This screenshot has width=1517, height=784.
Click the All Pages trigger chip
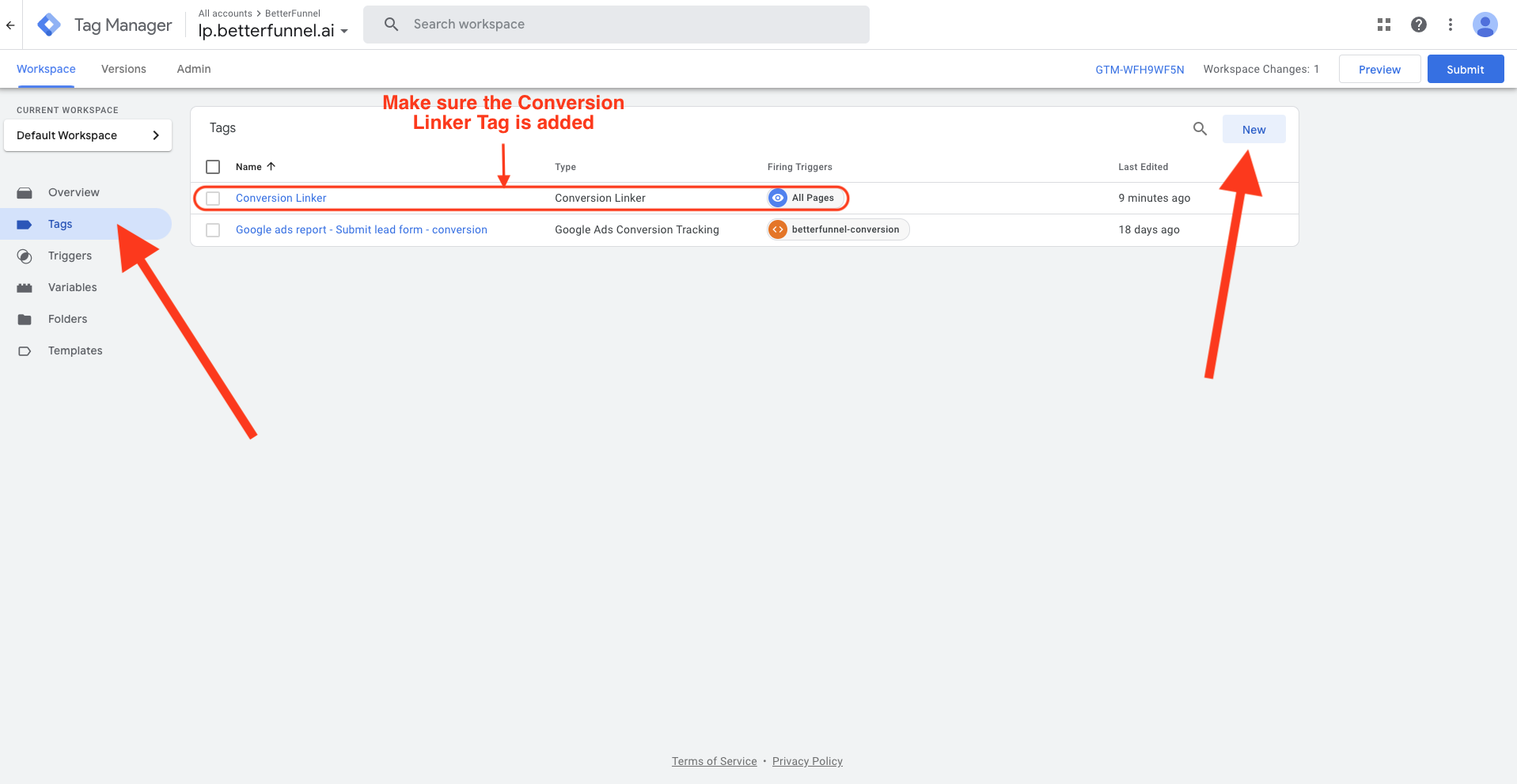[802, 198]
